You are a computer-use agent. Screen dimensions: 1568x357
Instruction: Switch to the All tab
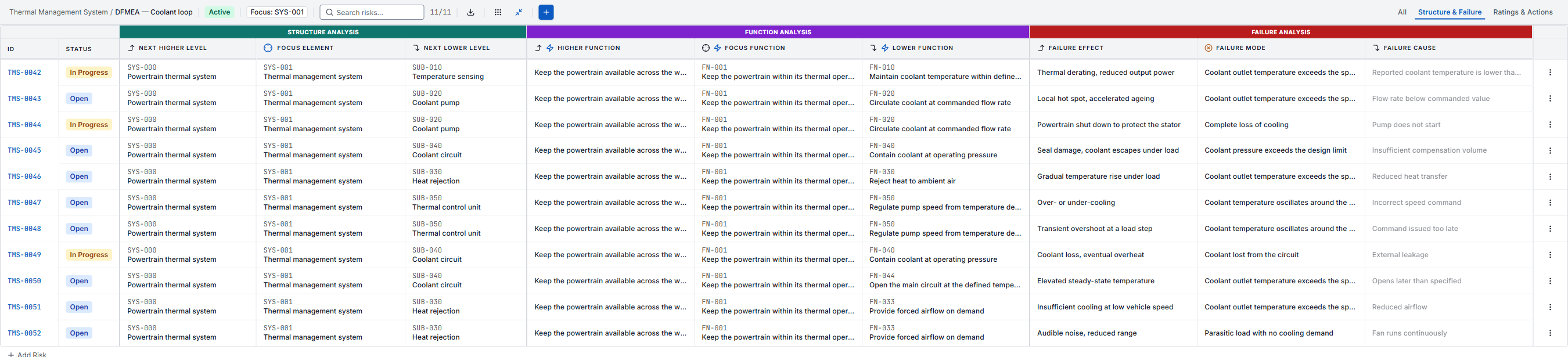point(1402,12)
